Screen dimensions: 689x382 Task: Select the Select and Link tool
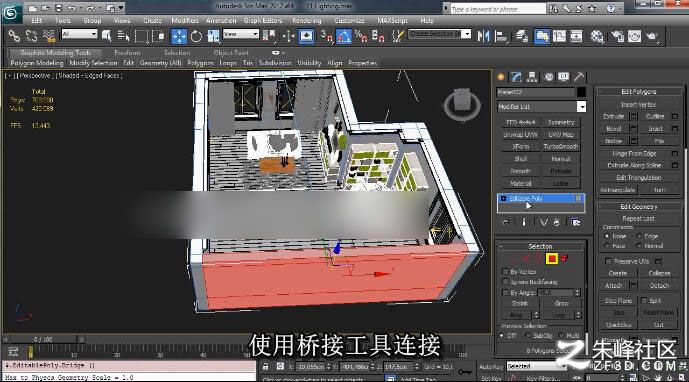(14, 36)
